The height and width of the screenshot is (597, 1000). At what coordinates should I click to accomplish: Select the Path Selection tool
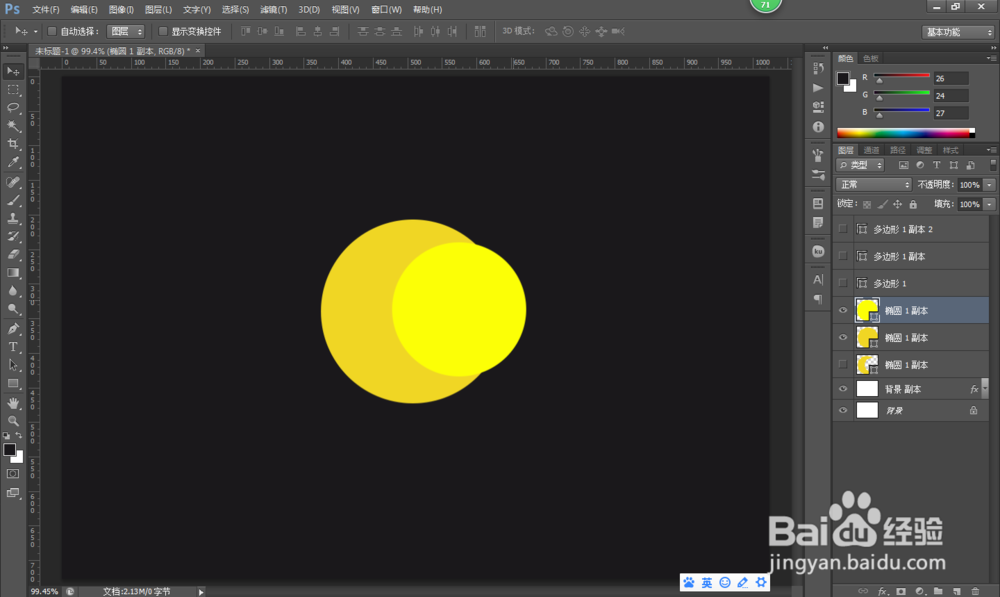13,365
